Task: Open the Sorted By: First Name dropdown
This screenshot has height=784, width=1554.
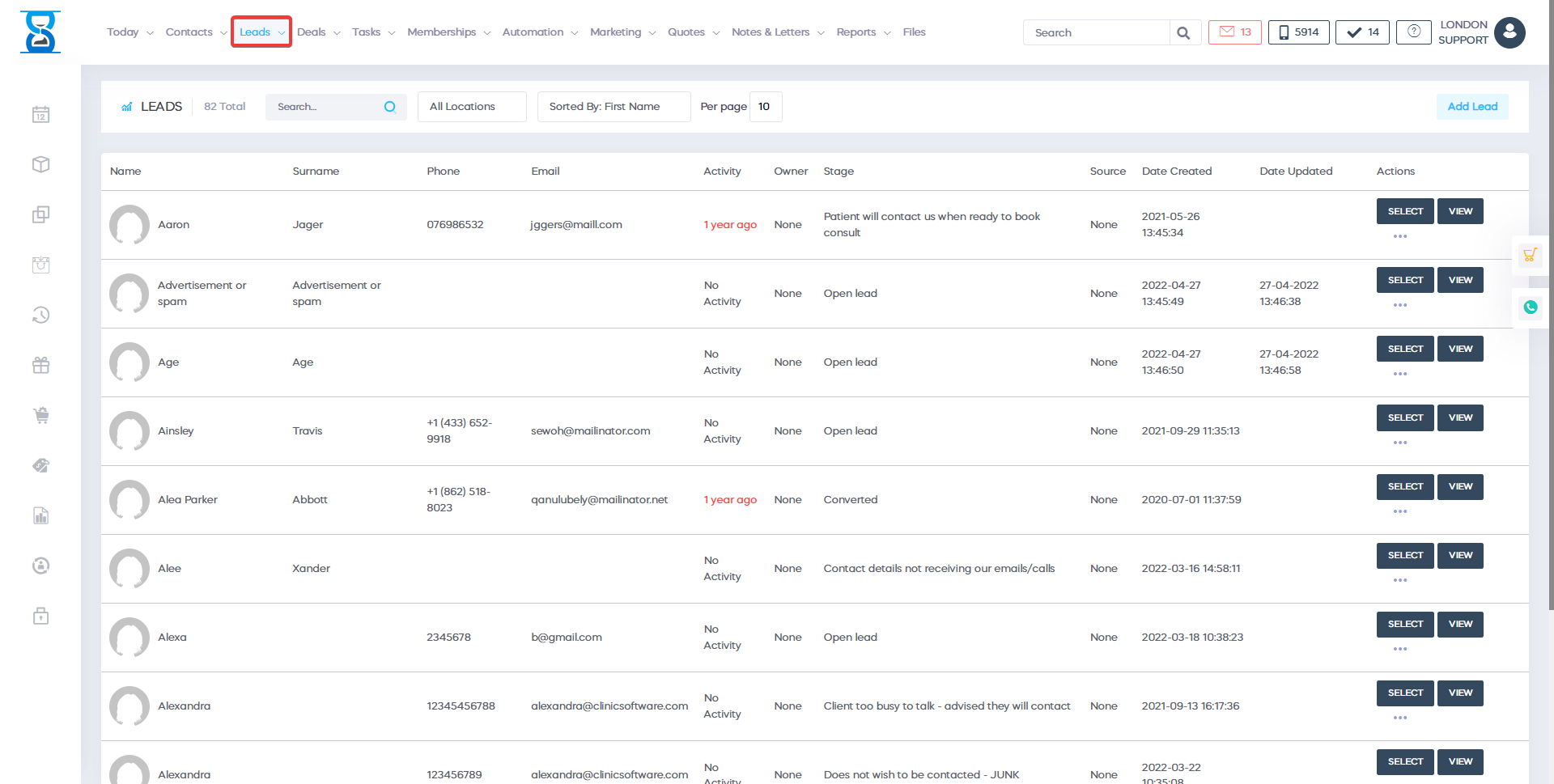Action: pyautogui.click(x=614, y=107)
